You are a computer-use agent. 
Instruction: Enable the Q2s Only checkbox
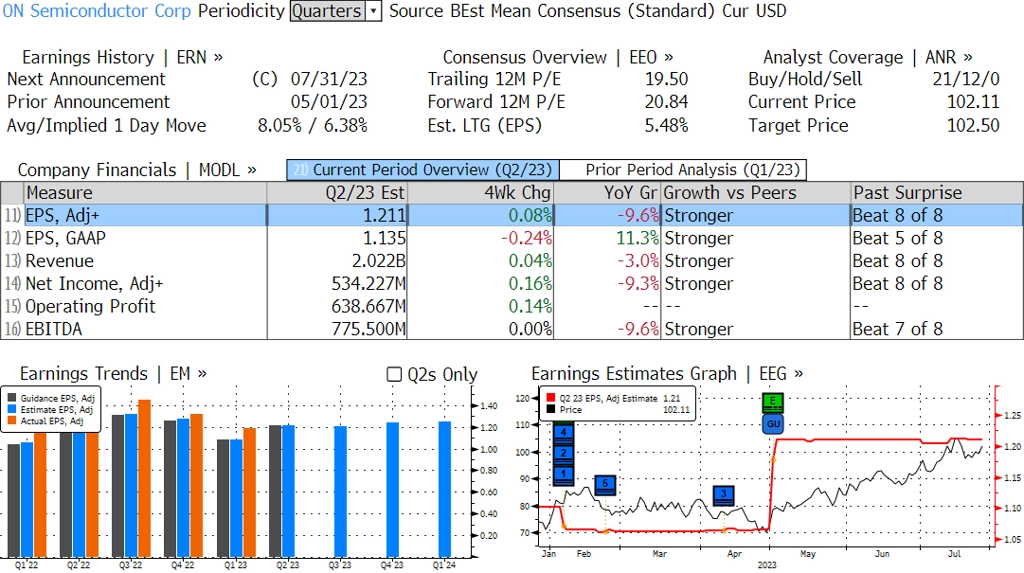[394, 374]
